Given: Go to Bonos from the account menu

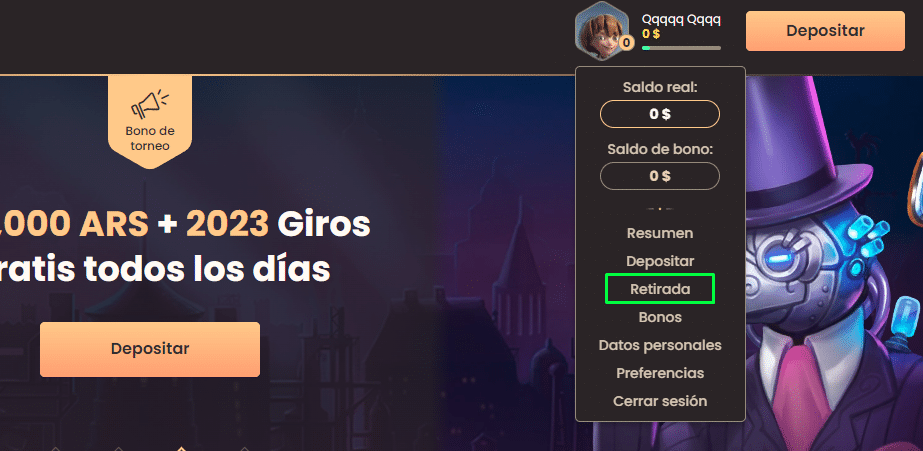Looking at the screenshot, I should point(660,317).
